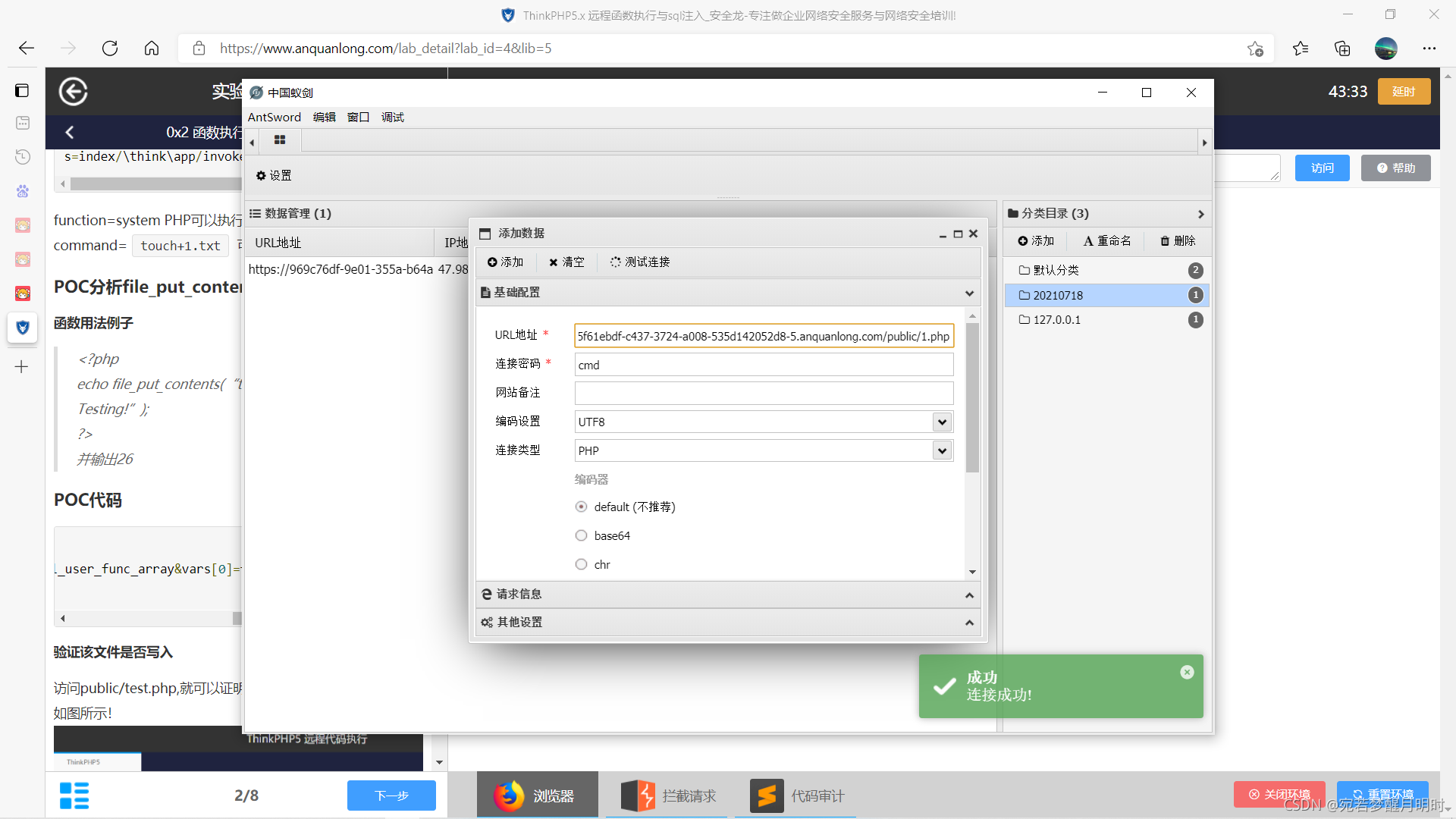Open browser profile avatar
This screenshot has height=819, width=1456.
(x=1386, y=49)
